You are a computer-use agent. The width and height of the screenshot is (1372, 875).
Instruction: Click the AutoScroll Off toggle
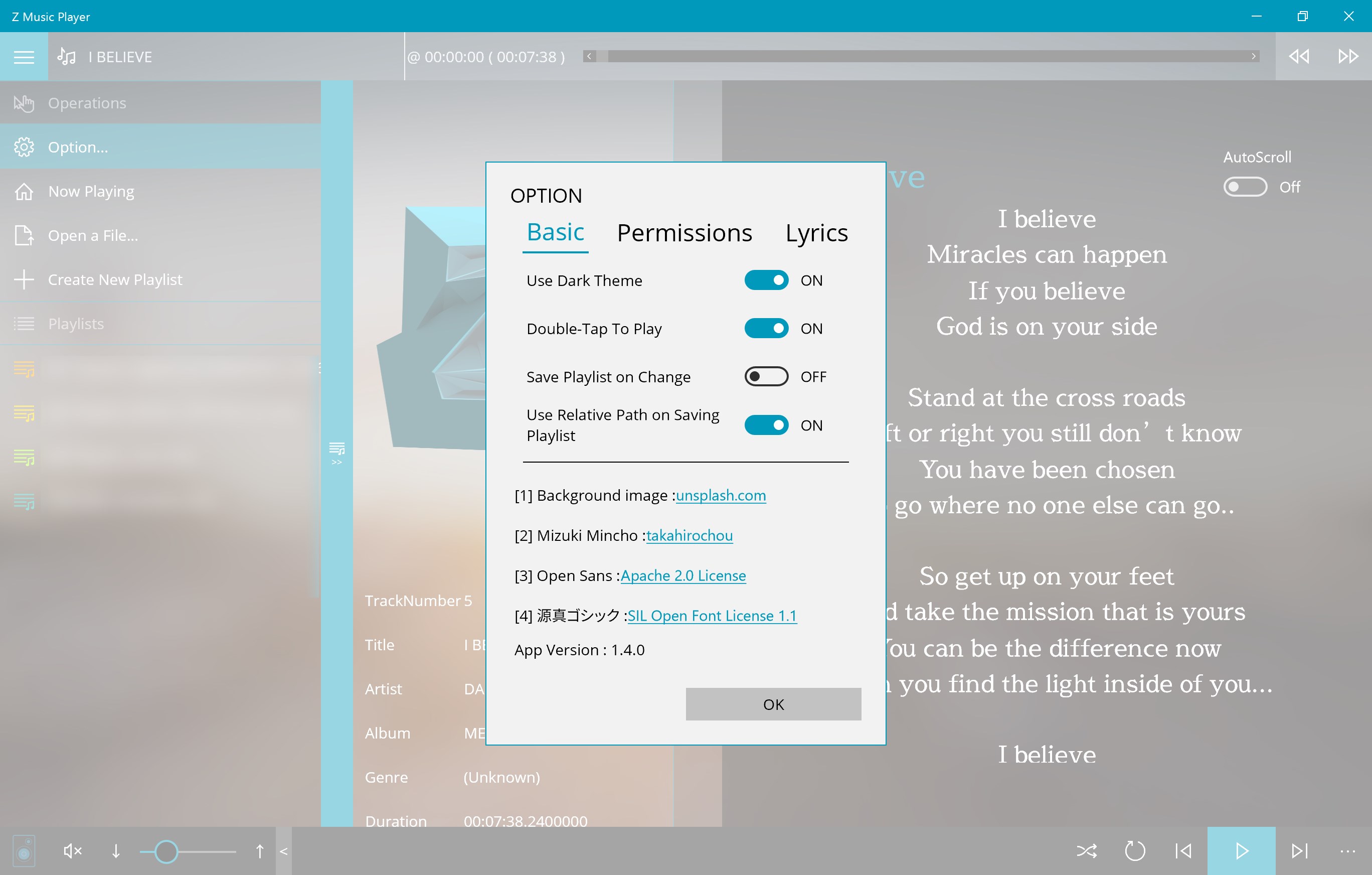tap(1244, 186)
